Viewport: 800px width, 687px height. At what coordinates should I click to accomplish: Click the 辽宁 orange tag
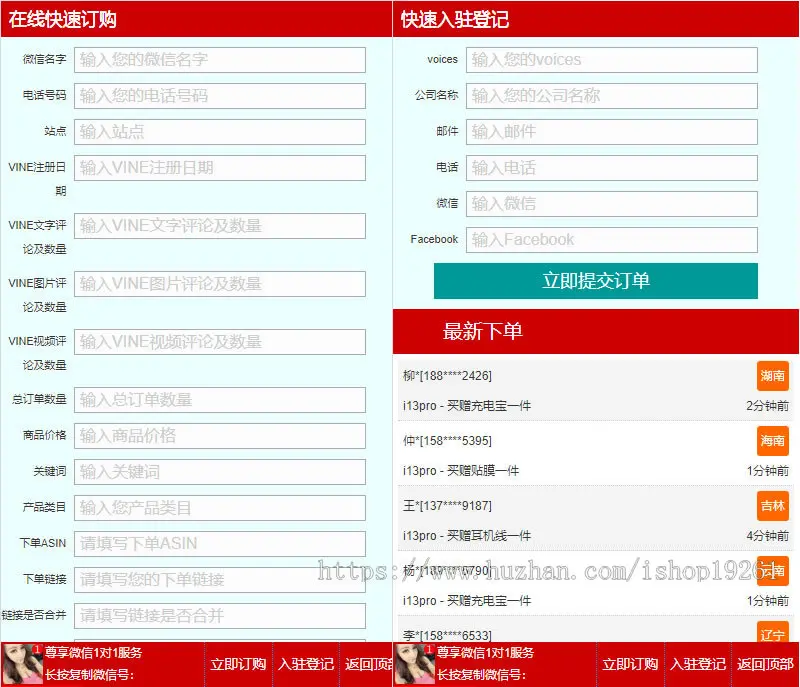[x=772, y=632]
